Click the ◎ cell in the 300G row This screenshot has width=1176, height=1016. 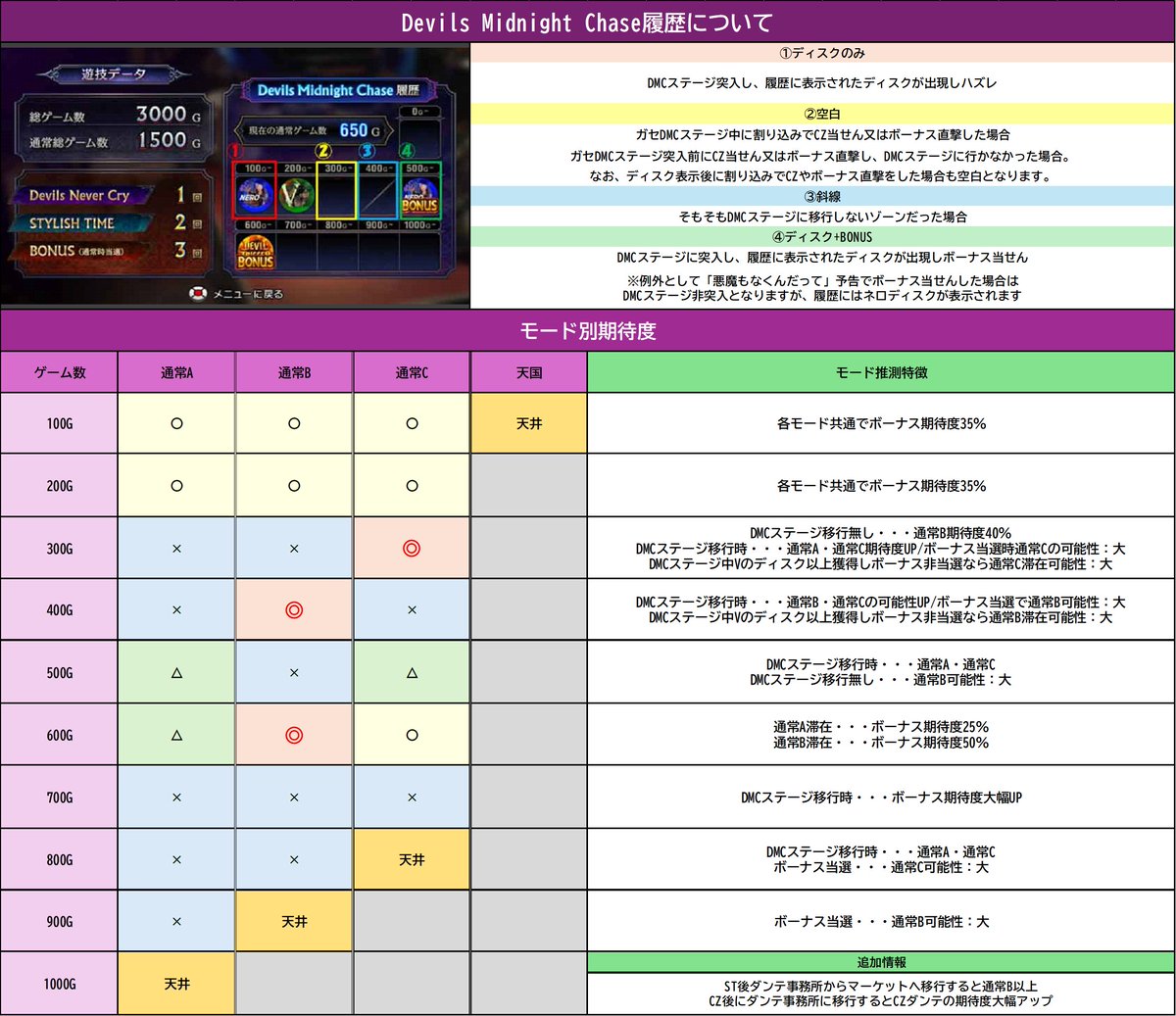[412, 549]
